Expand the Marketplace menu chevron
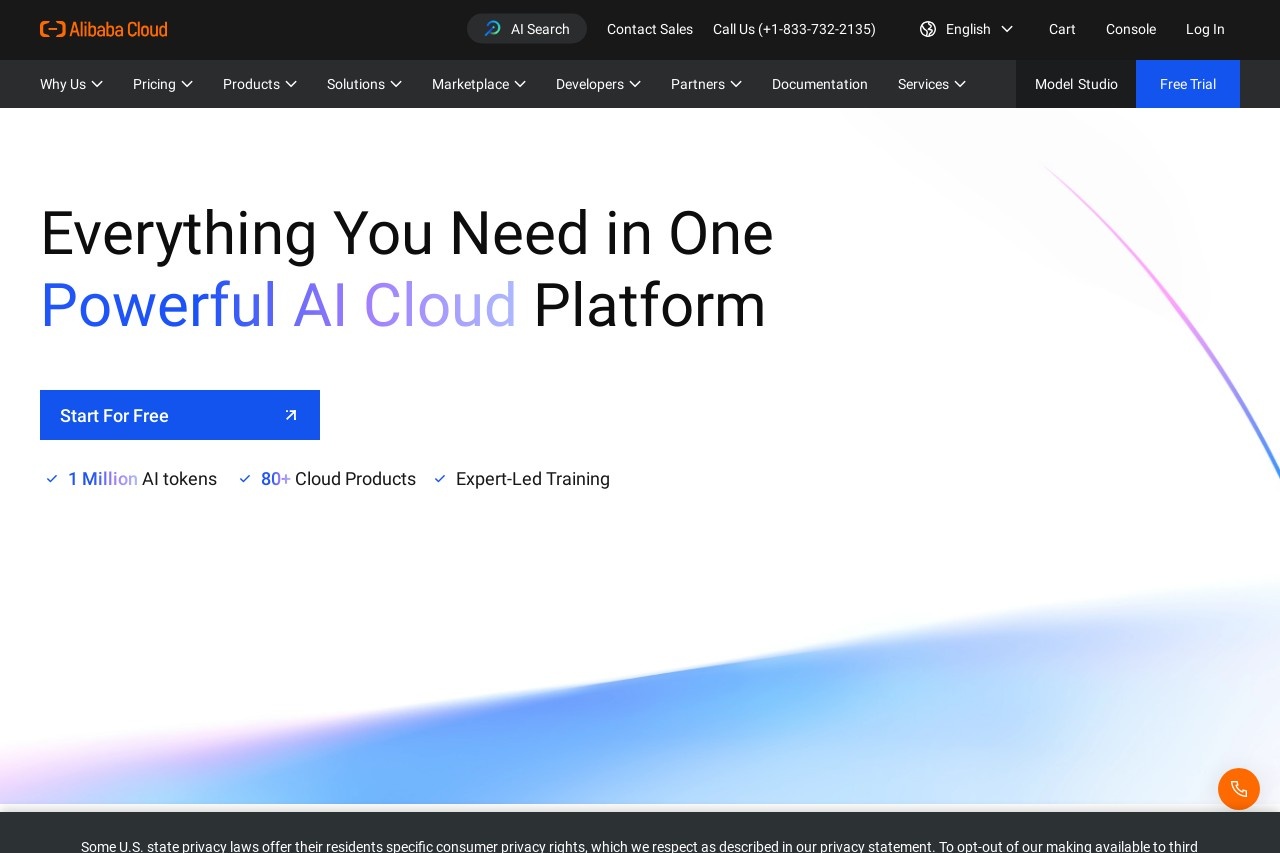Viewport: 1280px width, 853px height. [x=520, y=84]
